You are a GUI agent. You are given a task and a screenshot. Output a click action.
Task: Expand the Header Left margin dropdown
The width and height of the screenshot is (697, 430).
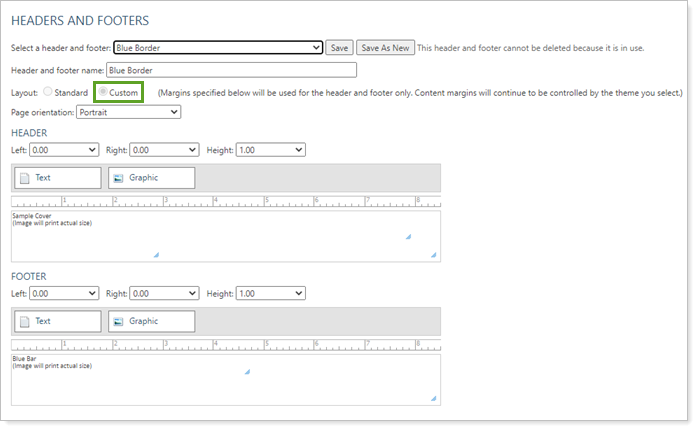click(64, 150)
